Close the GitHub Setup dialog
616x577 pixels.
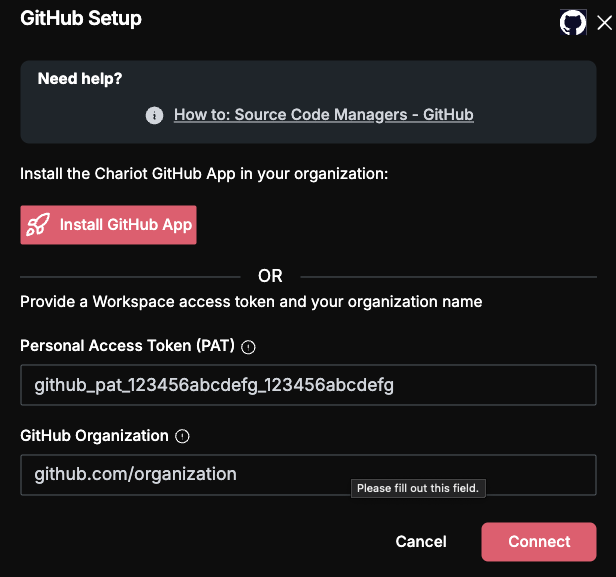(x=604, y=23)
